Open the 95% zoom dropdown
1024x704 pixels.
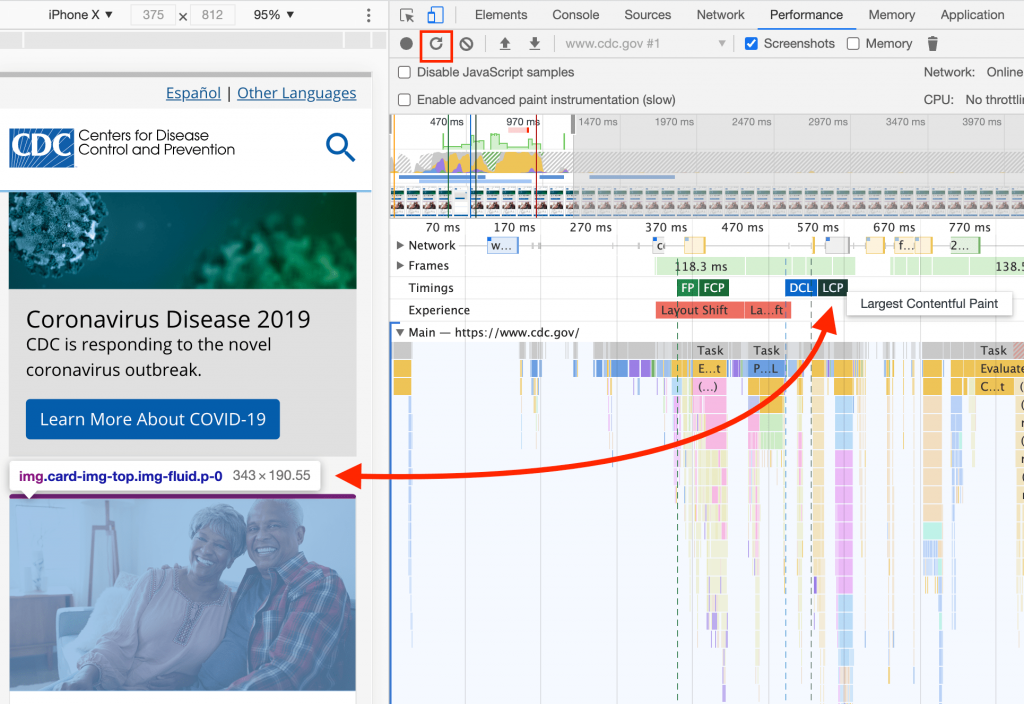[274, 15]
